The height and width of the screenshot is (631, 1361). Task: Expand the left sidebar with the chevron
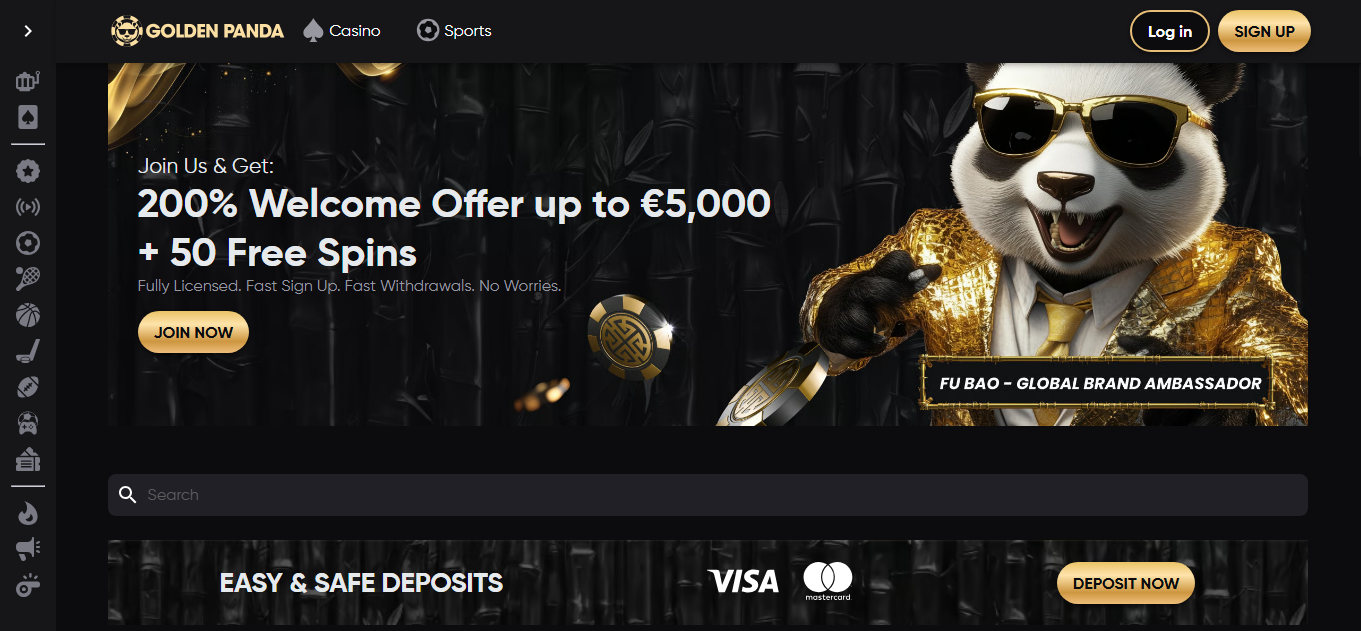[x=28, y=31]
